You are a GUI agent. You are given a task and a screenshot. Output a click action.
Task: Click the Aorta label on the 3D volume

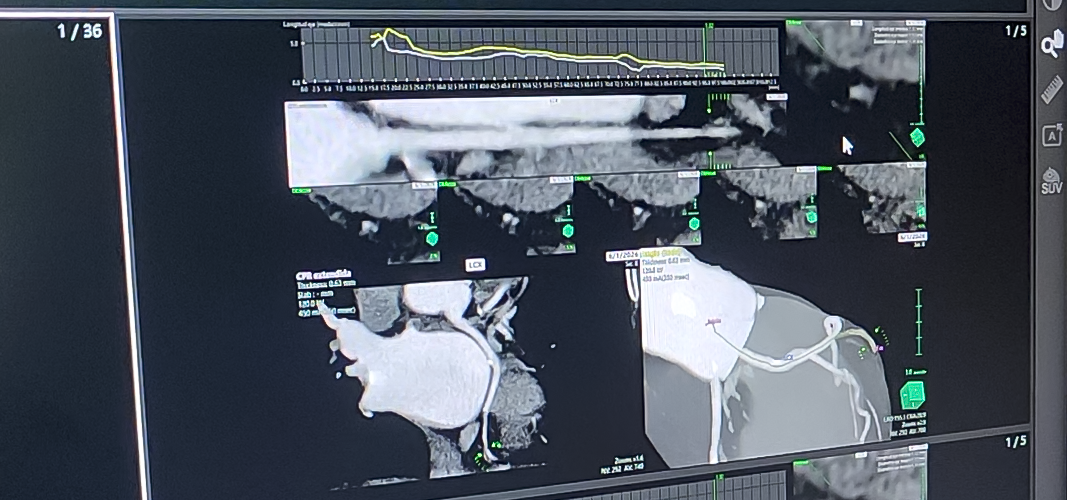tap(714, 320)
